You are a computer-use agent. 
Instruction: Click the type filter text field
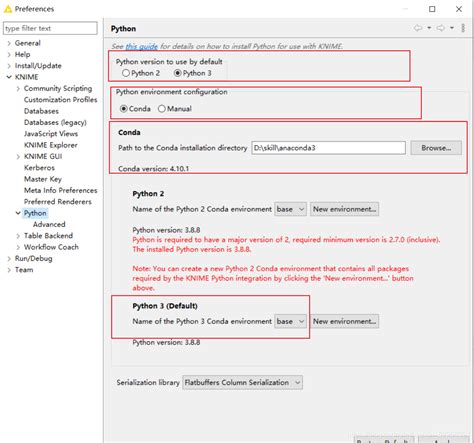pos(50,28)
